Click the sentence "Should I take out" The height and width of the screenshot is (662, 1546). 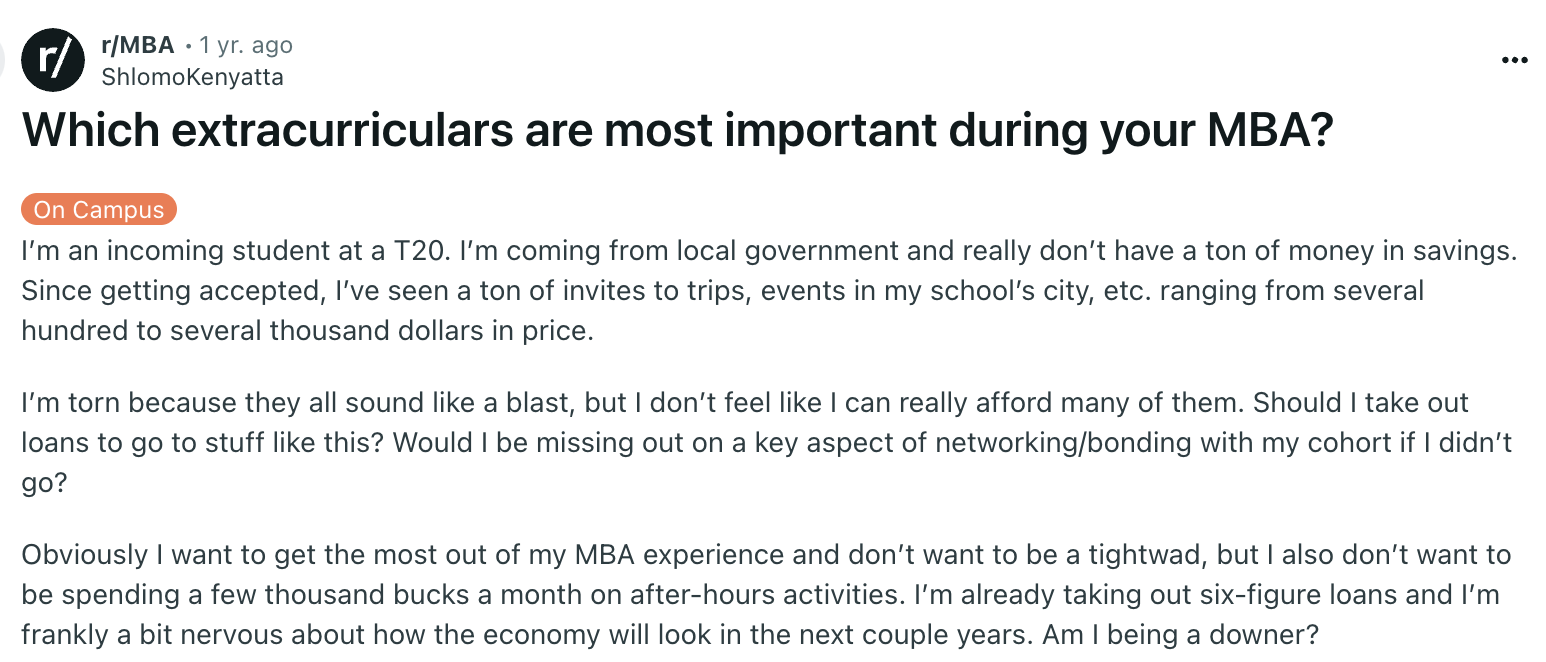tap(1361, 403)
